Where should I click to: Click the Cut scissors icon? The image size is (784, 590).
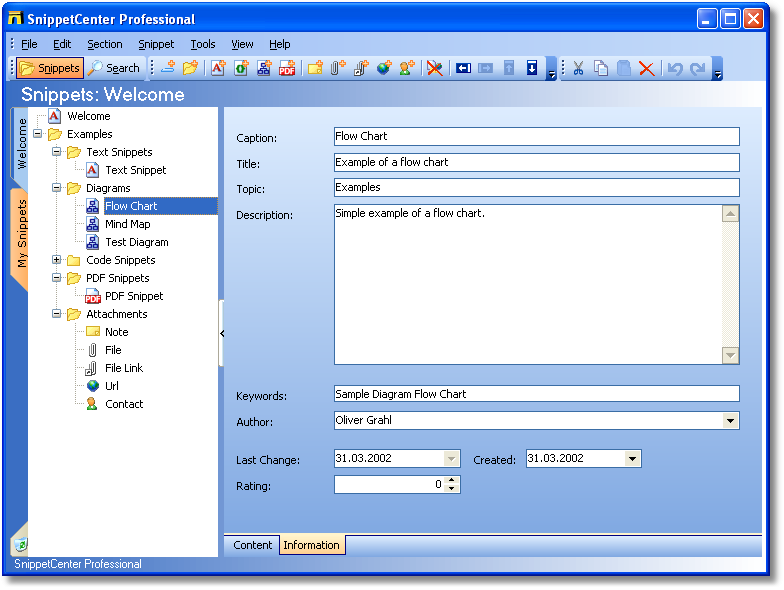[x=578, y=68]
